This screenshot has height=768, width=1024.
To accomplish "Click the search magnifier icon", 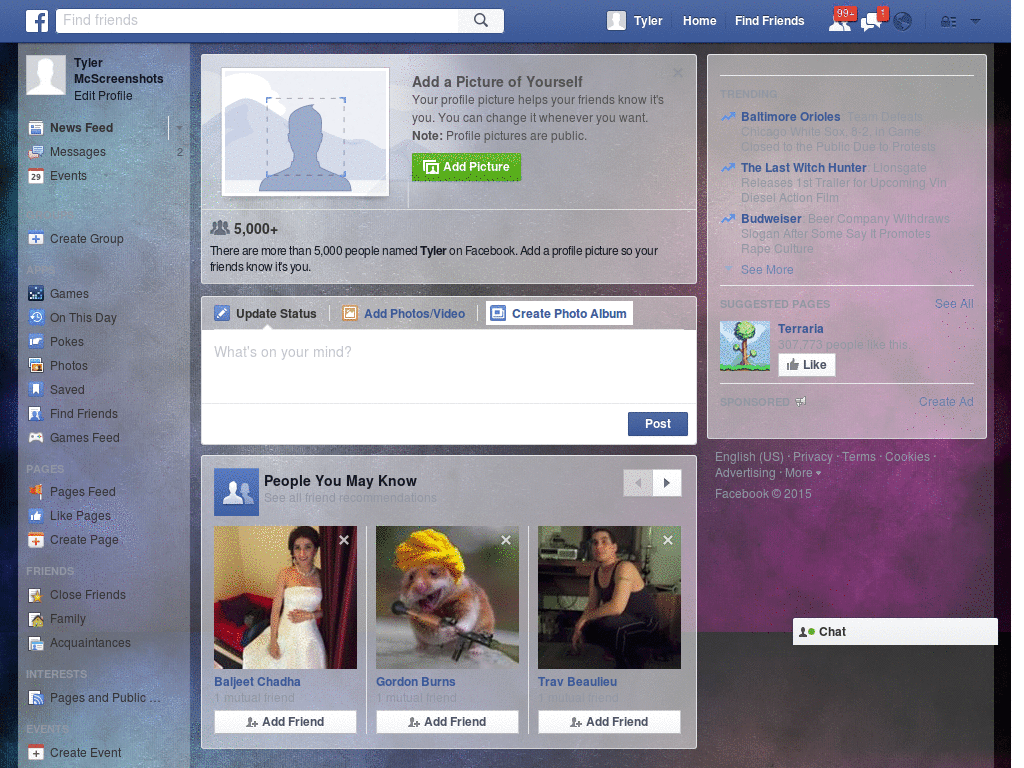I will point(481,20).
